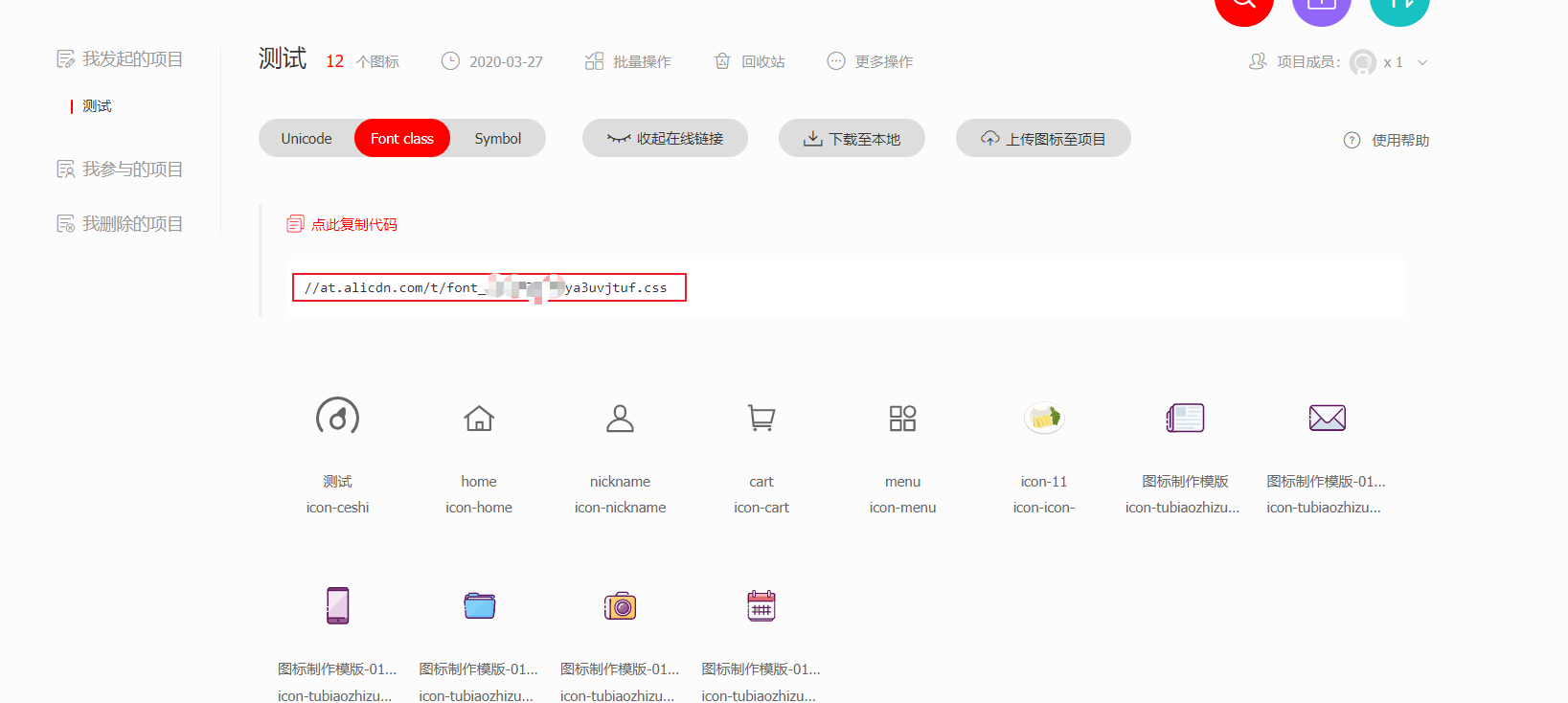
Task: Open 更多操作 more actions
Action: 870,61
